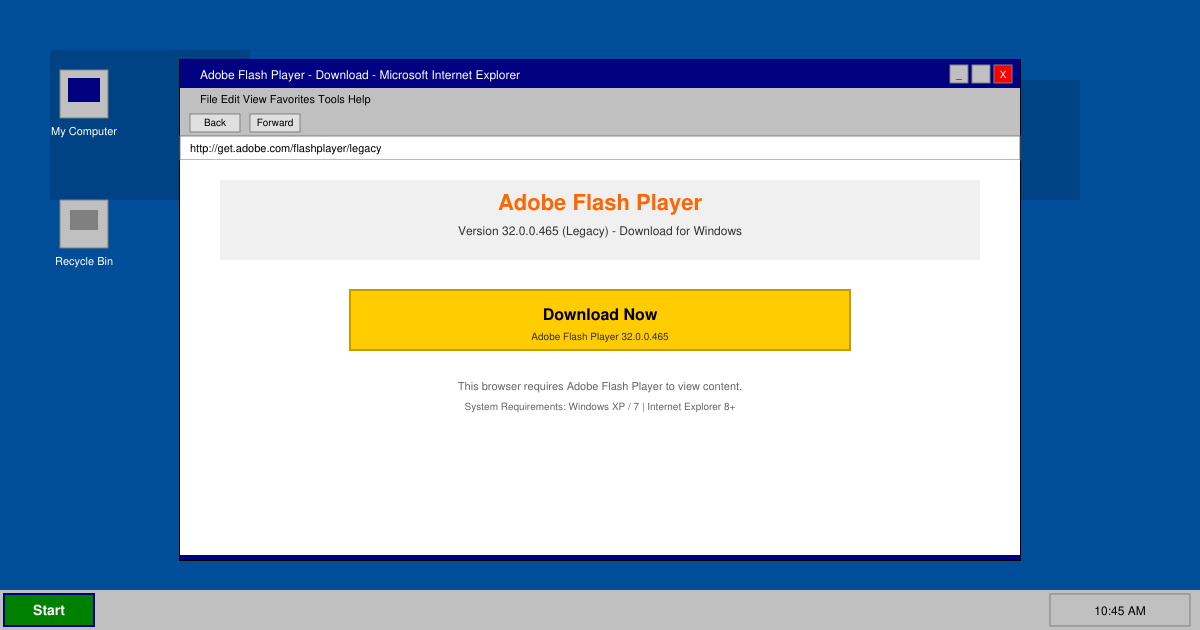Close the Internet Explorer window with red X
Image resolution: width=1200 pixels, height=630 pixels.
pos(1003,74)
